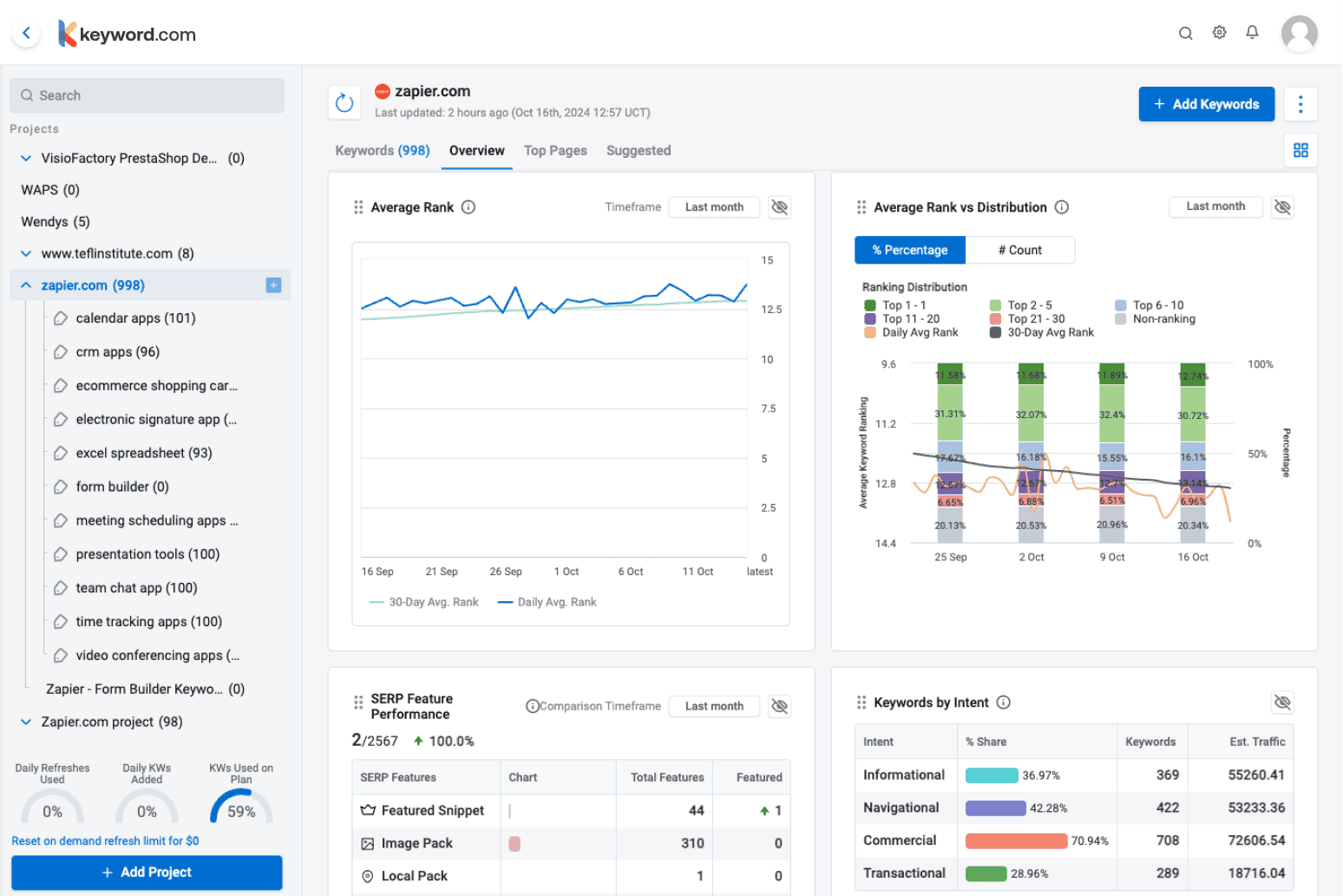Click tag icon beside excel spreadsheet
Screen dimensions: 1343x896
(x=61, y=454)
